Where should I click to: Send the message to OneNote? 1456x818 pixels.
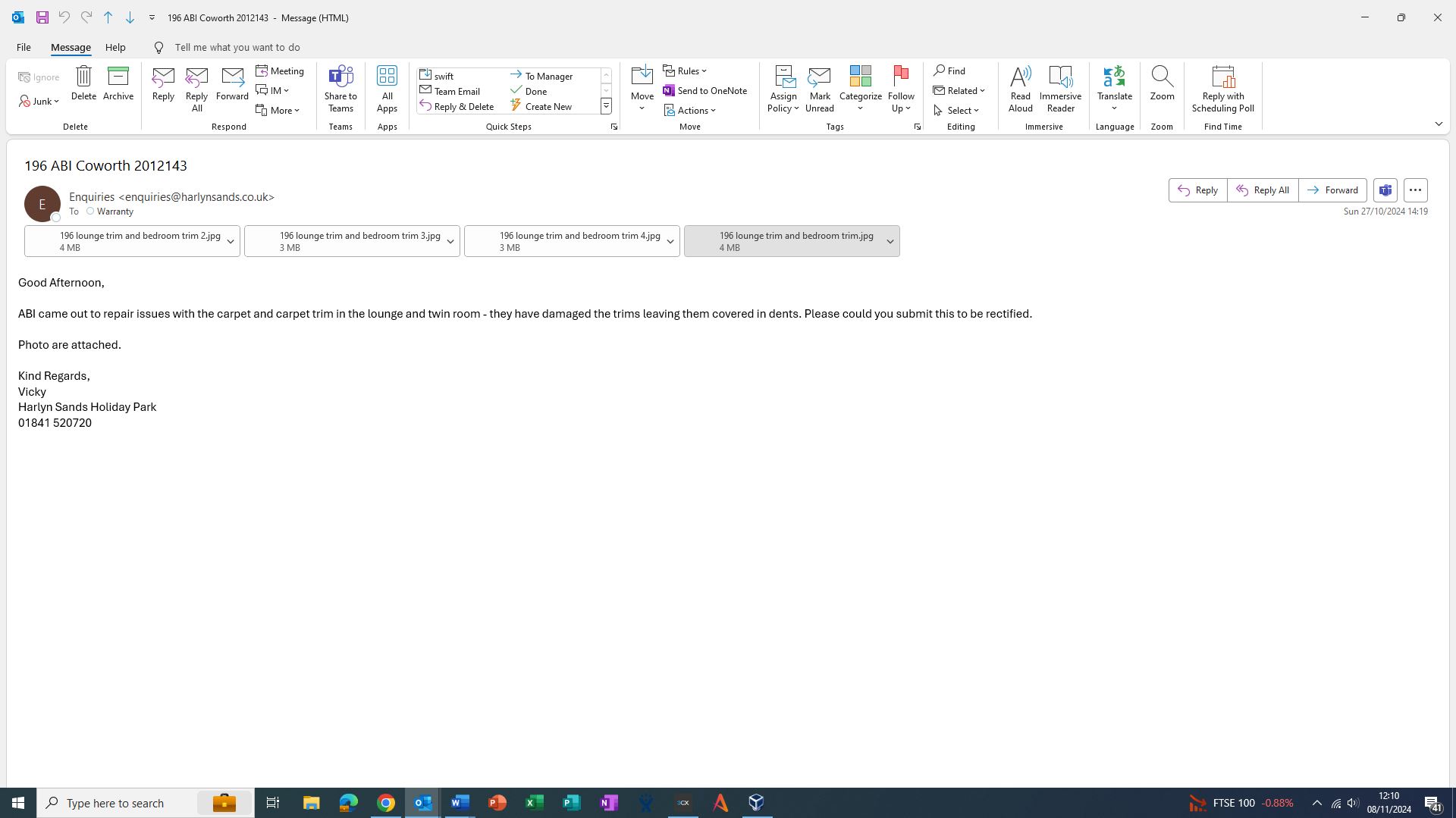click(704, 91)
